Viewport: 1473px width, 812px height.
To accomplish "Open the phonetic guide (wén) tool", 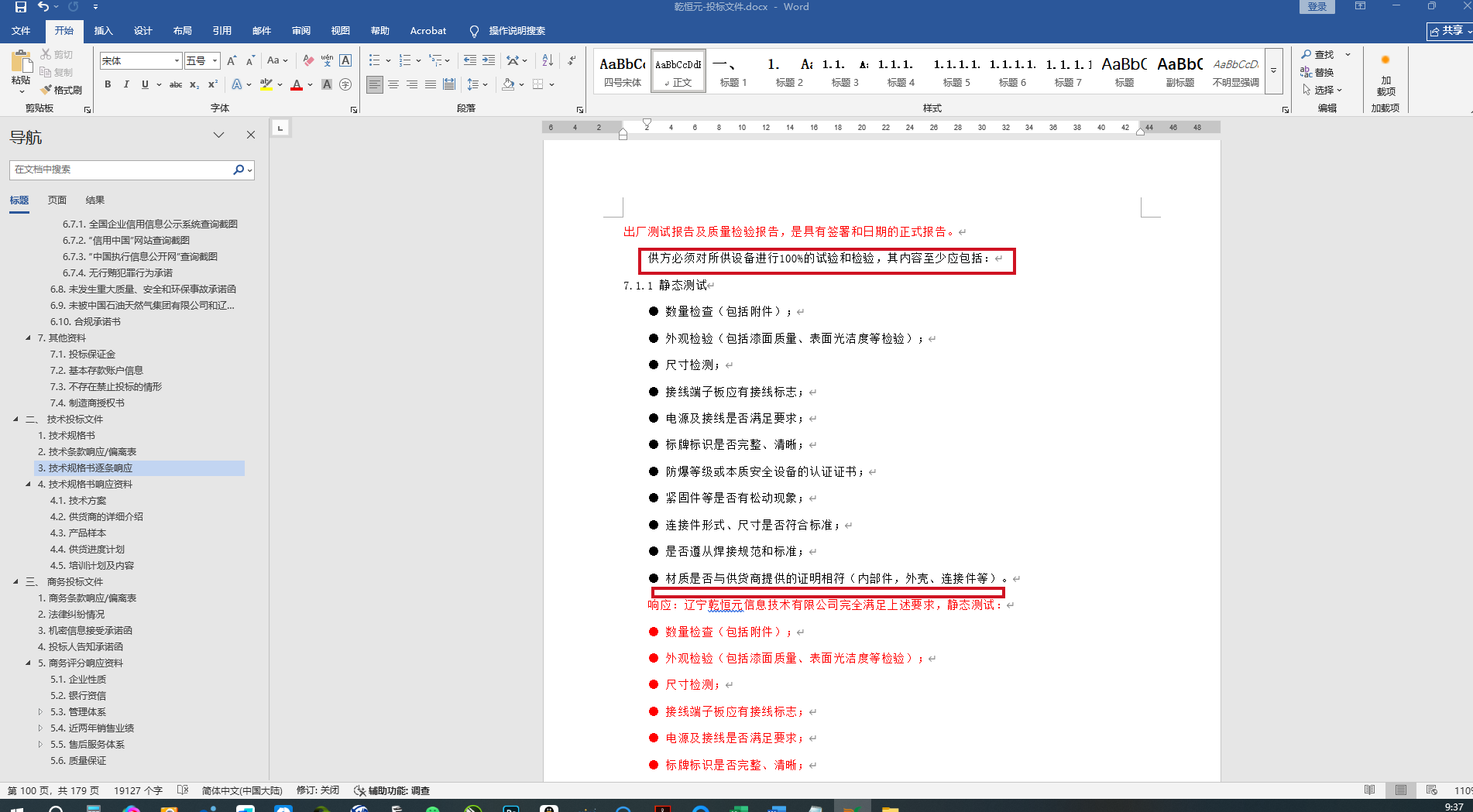I will tap(327, 60).
